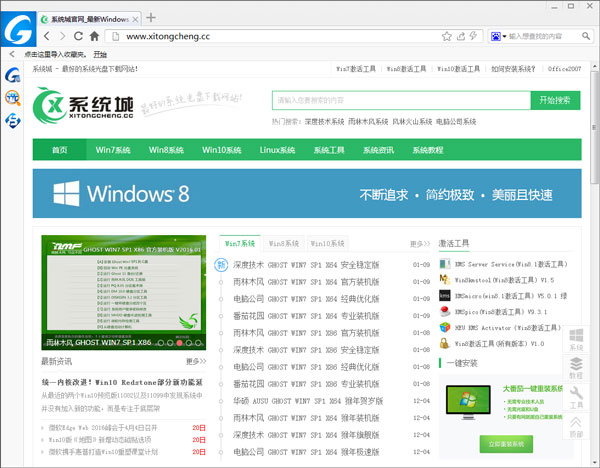Click 更多>> beside 最新资讯
The height and width of the screenshot is (468, 600).
[x=196, y=361]
